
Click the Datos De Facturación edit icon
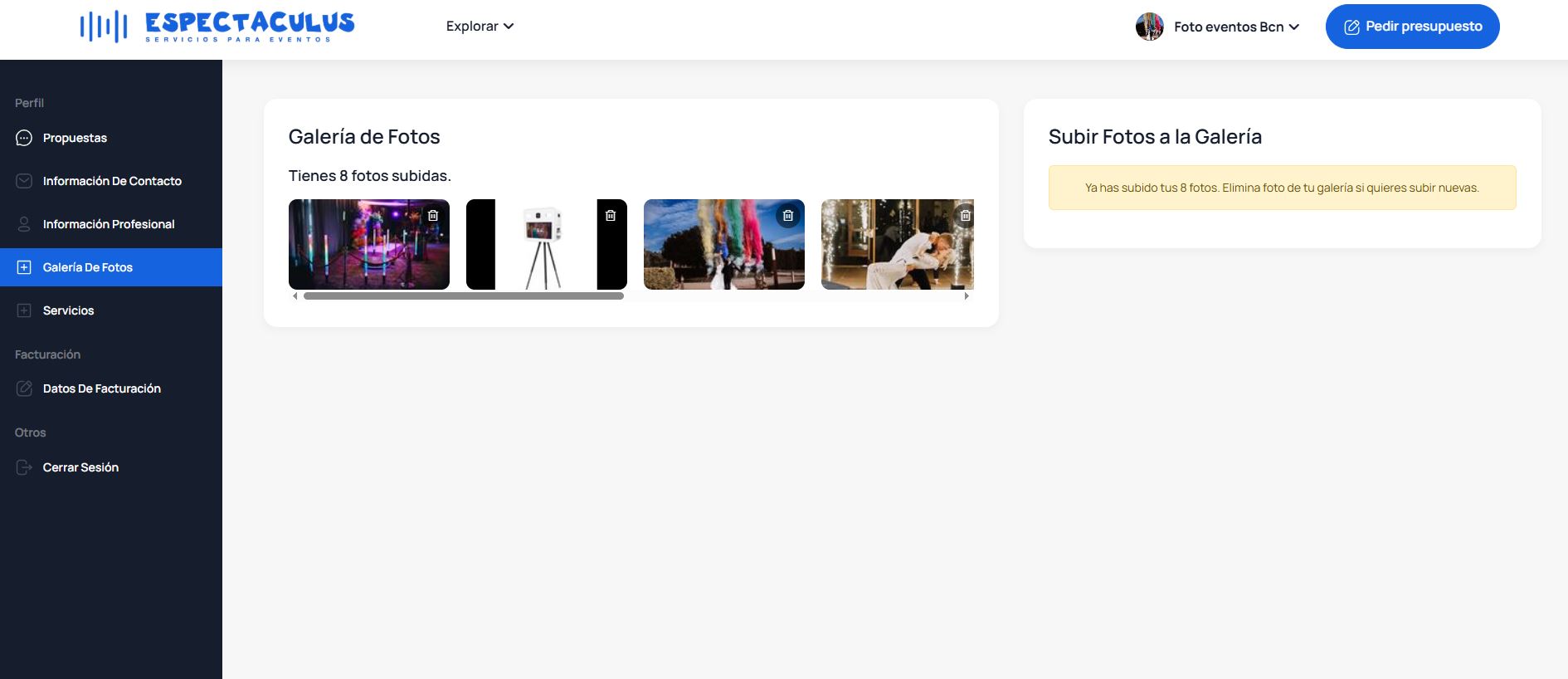24,388
